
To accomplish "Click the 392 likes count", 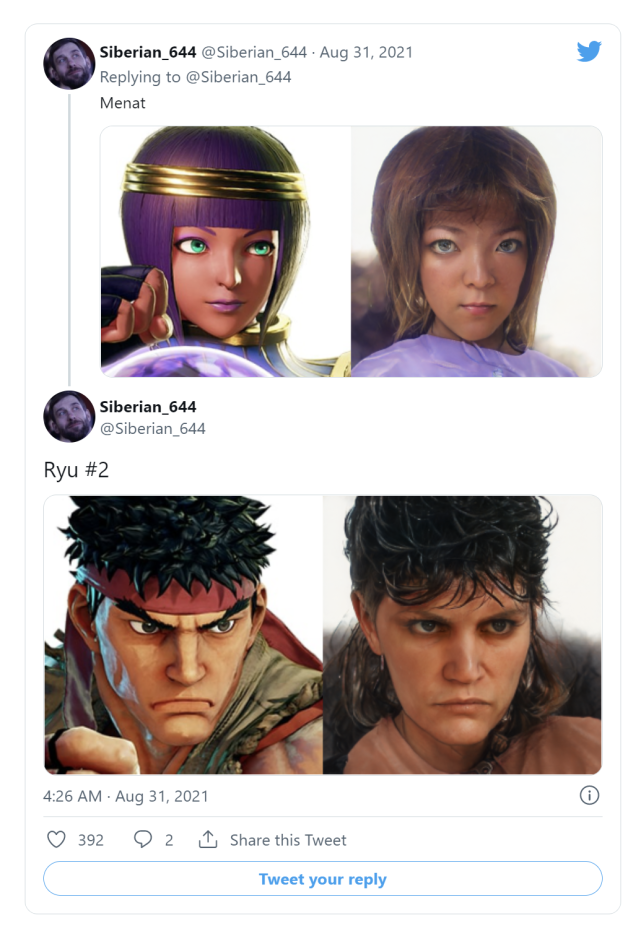I will pyautogui.click(x=91, y=840).
